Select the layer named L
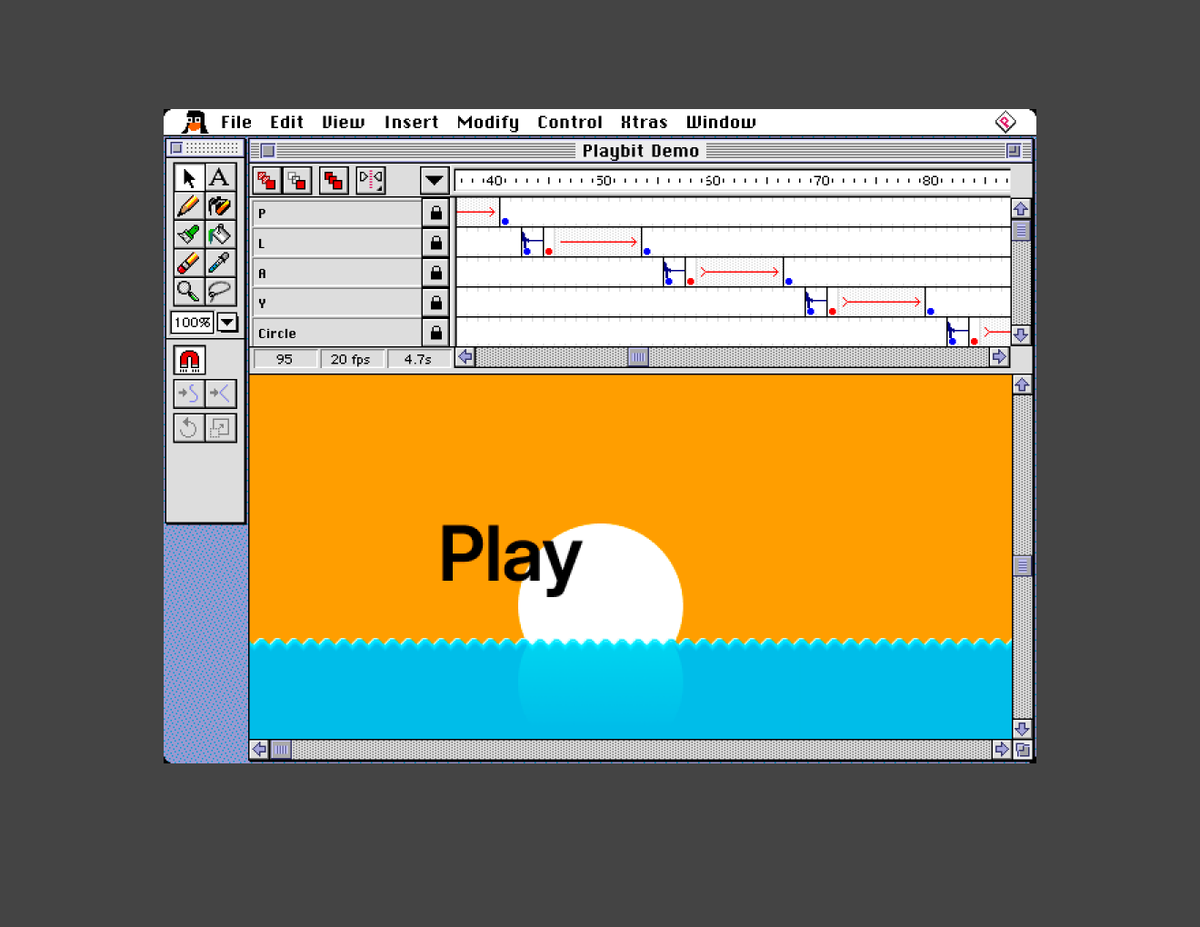This screenshot has height=927, width=1200. [337, 243]
